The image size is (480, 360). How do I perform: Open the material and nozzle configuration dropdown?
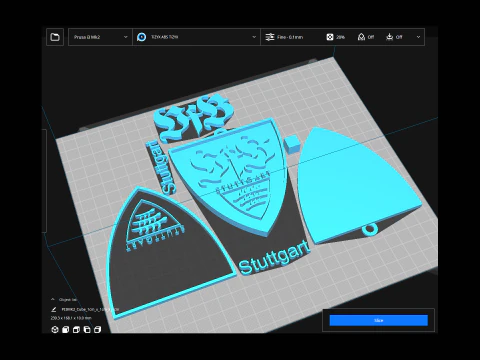tap(196, 37)
